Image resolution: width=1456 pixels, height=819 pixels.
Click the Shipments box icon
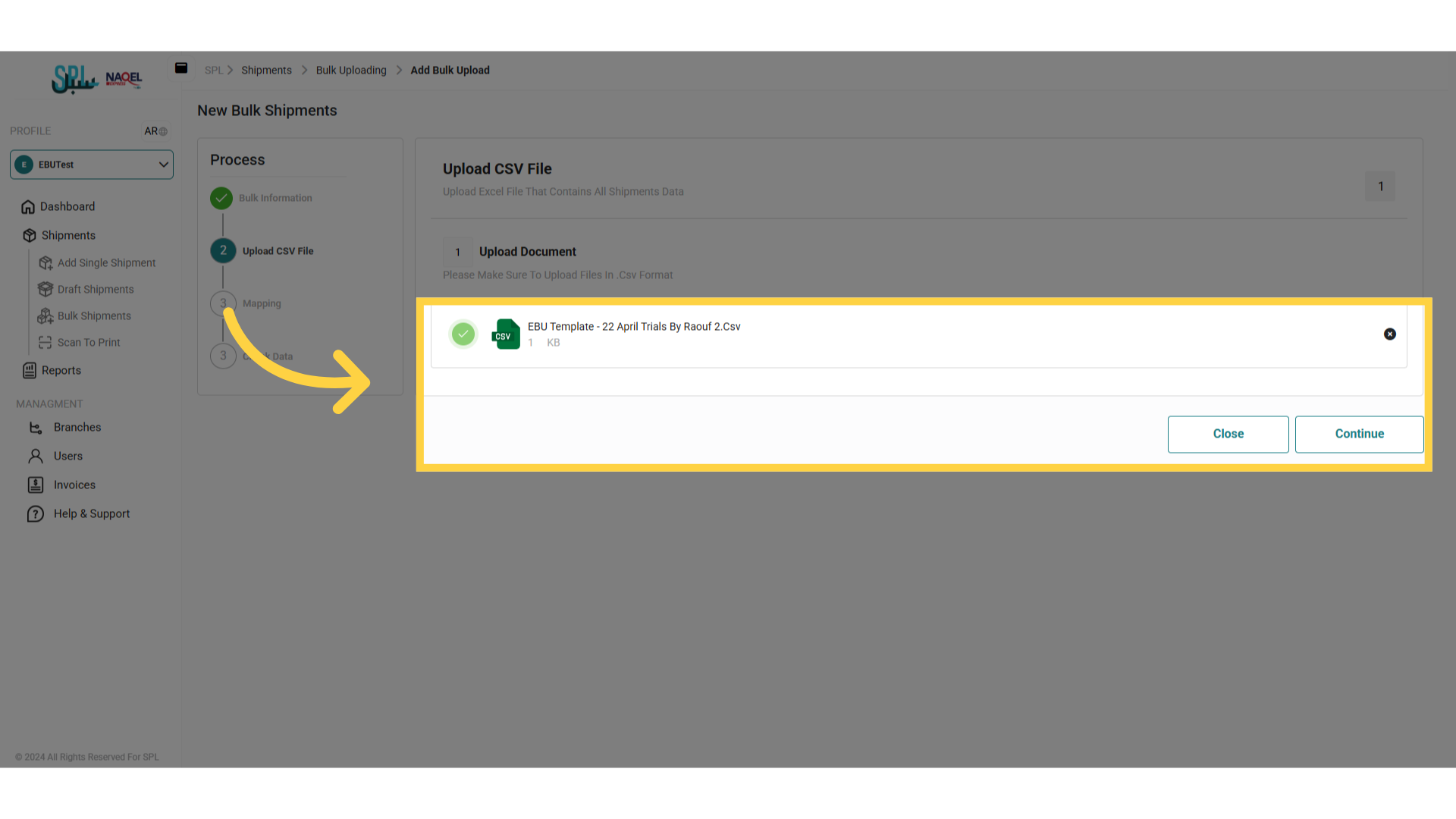point(30,236)
